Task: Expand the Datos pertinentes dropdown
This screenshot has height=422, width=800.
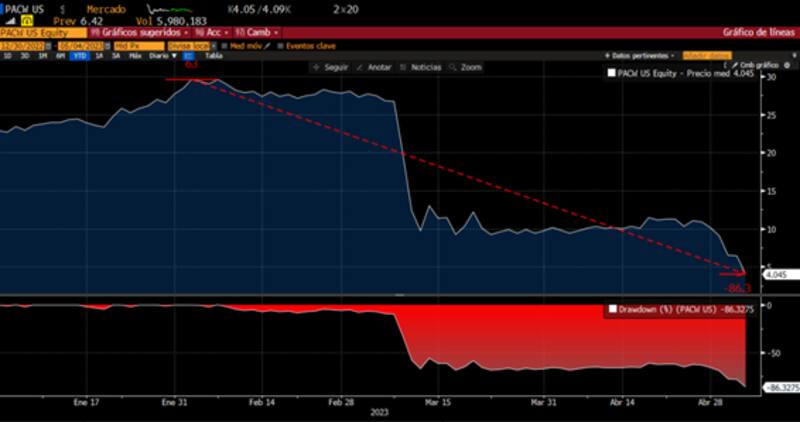Action: (x=640, y=56)
